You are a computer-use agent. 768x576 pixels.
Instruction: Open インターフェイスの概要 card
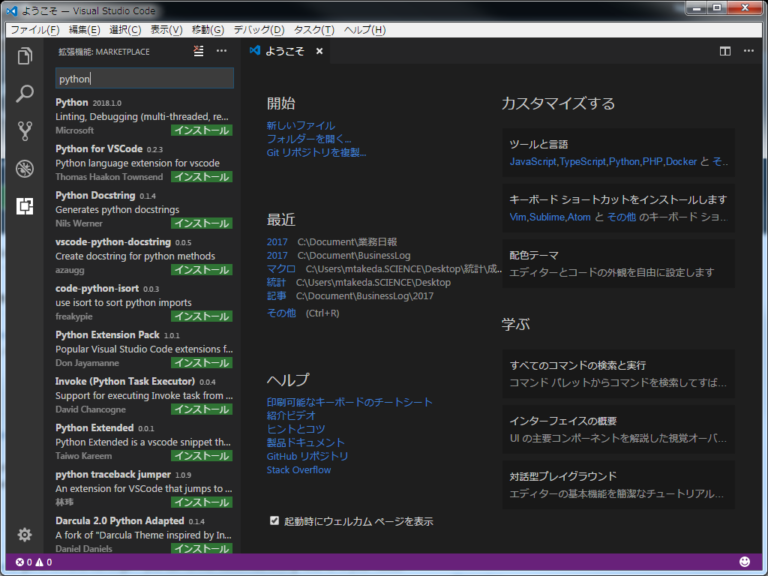click(x=618, y=429)
